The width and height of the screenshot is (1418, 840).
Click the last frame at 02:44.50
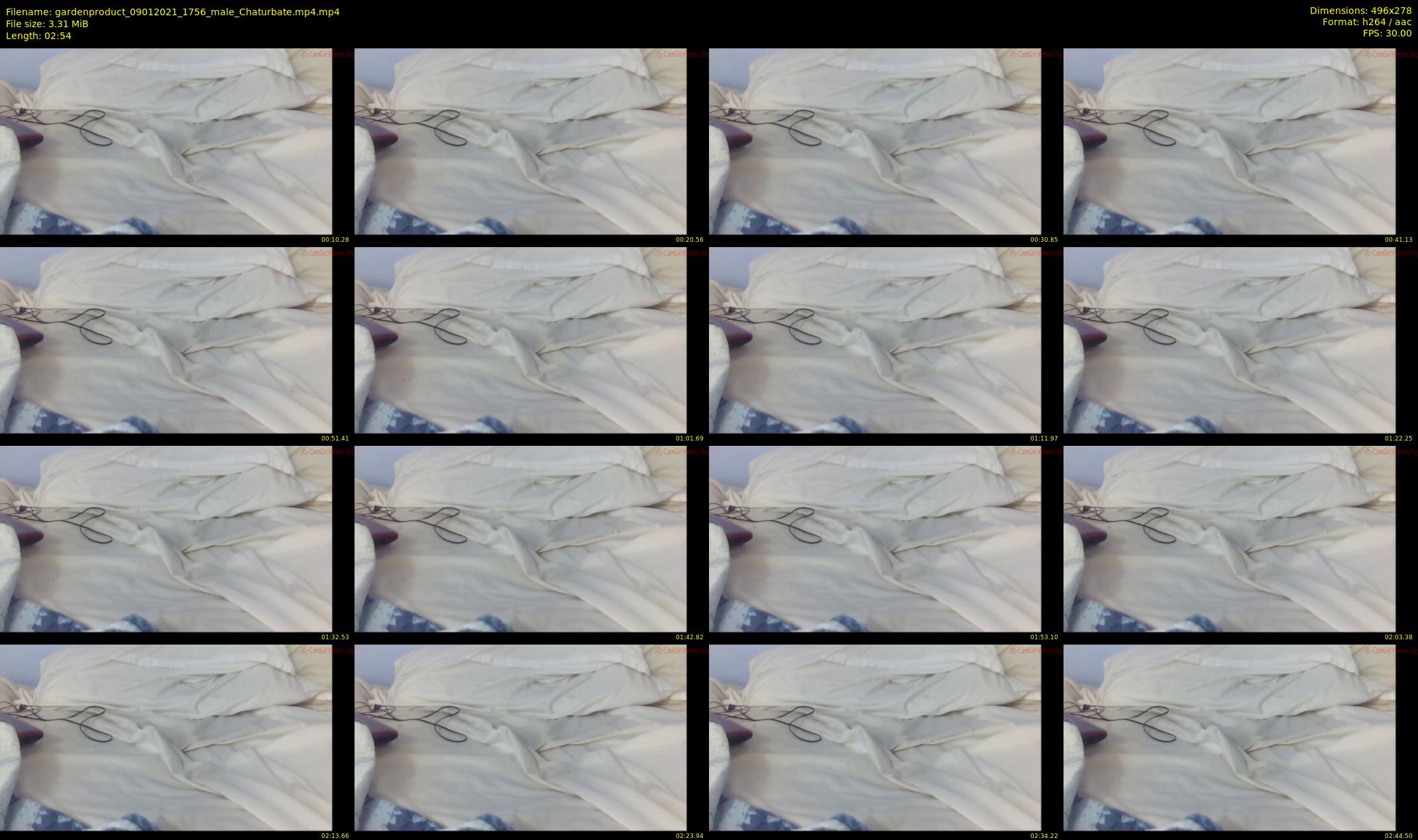(1229, 737)
